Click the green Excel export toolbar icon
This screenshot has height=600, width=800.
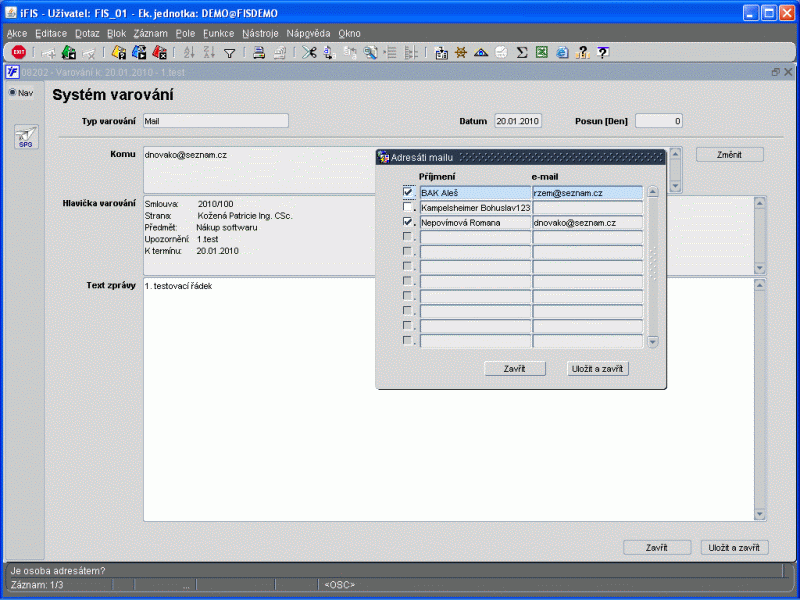(542, 52)
